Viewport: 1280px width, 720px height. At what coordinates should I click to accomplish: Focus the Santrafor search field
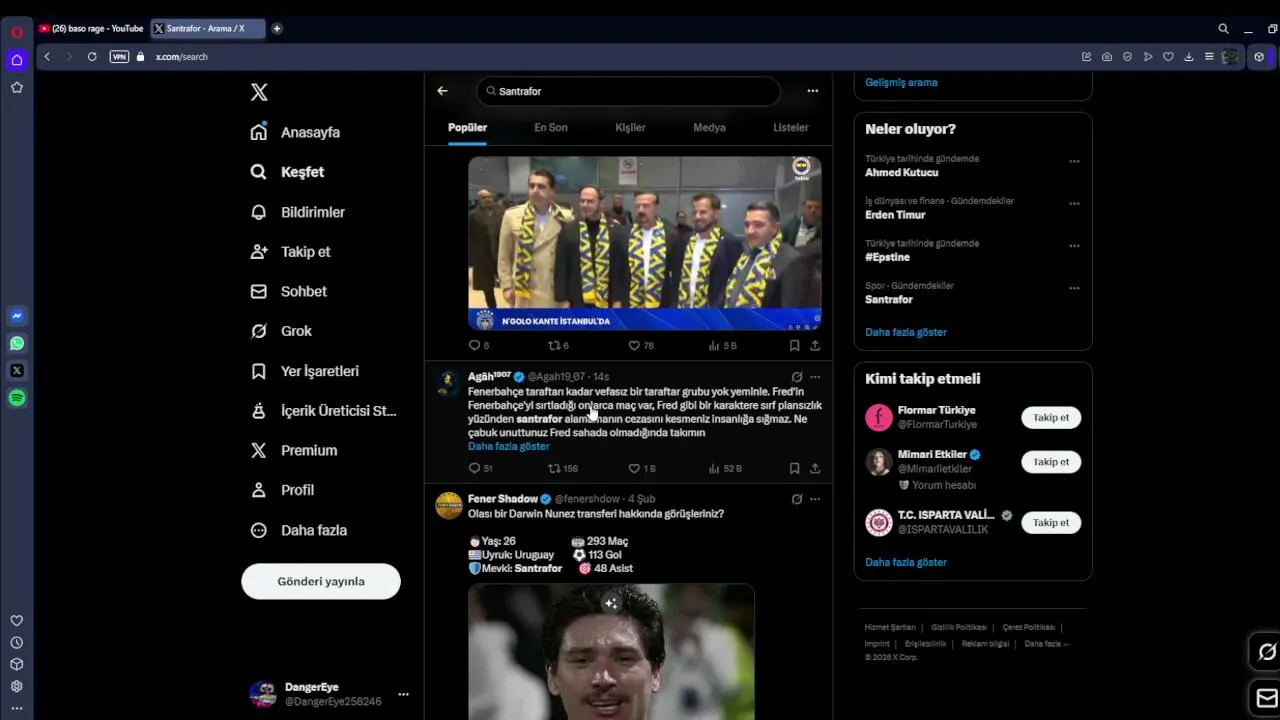629,91
